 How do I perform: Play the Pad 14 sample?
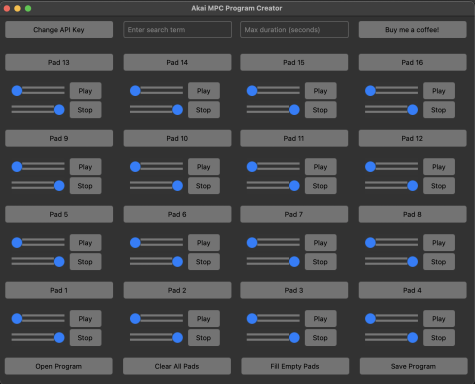click(x=204, y=91)
